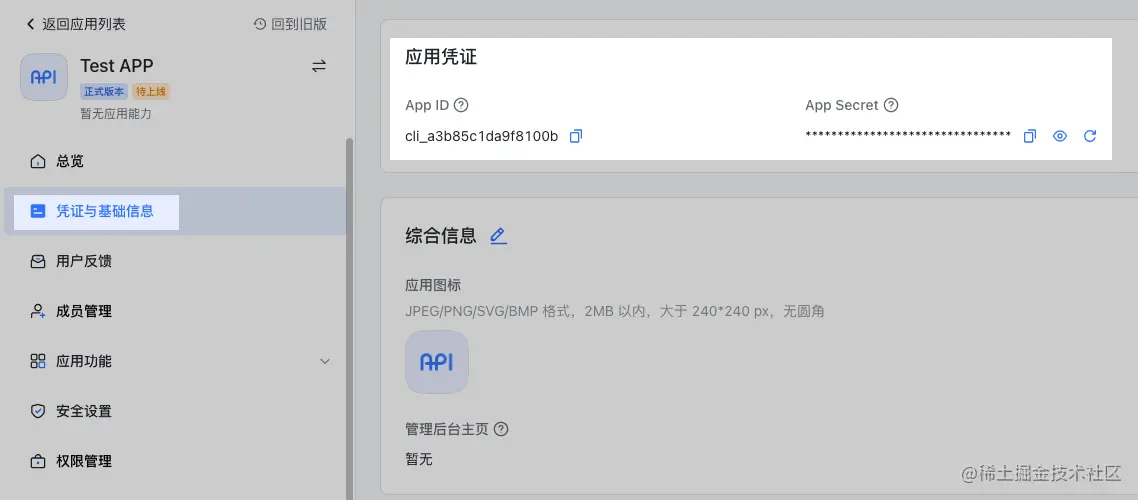The image size is (1138, 500).
Task: Edit 综合信息 with the pencil icon
Action: (x=498, y=235)
